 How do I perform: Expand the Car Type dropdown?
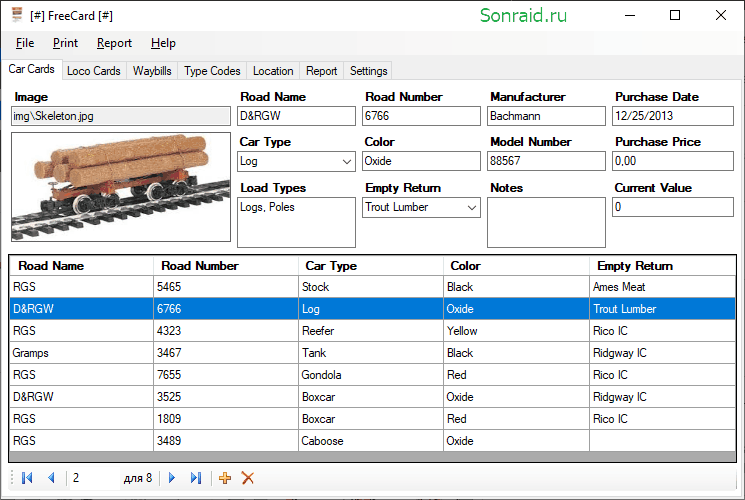click(x=347, y=162)
